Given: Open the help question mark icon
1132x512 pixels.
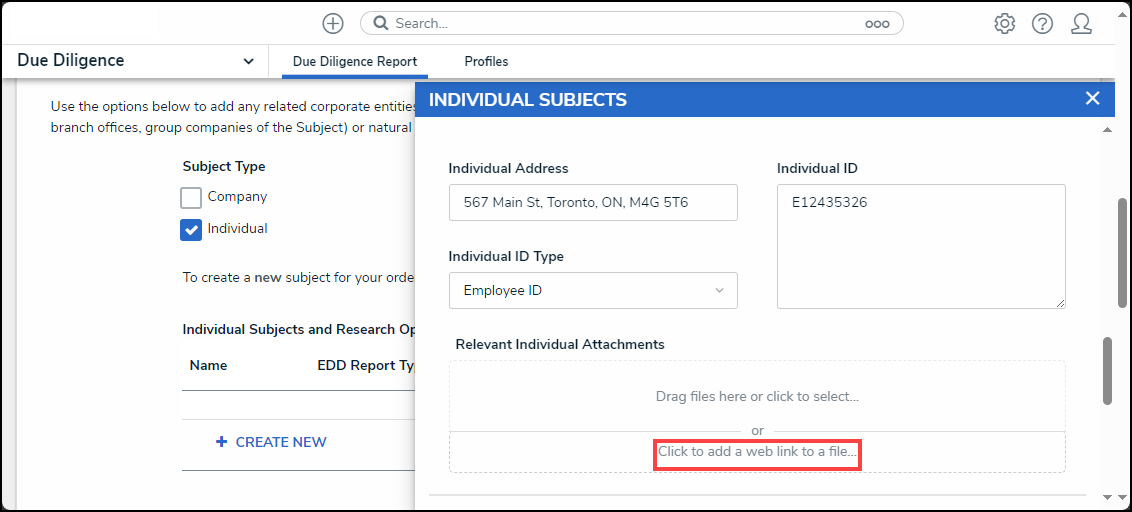Looking at the screenshot, I should pyautogui.click(x=1042, y=24).
